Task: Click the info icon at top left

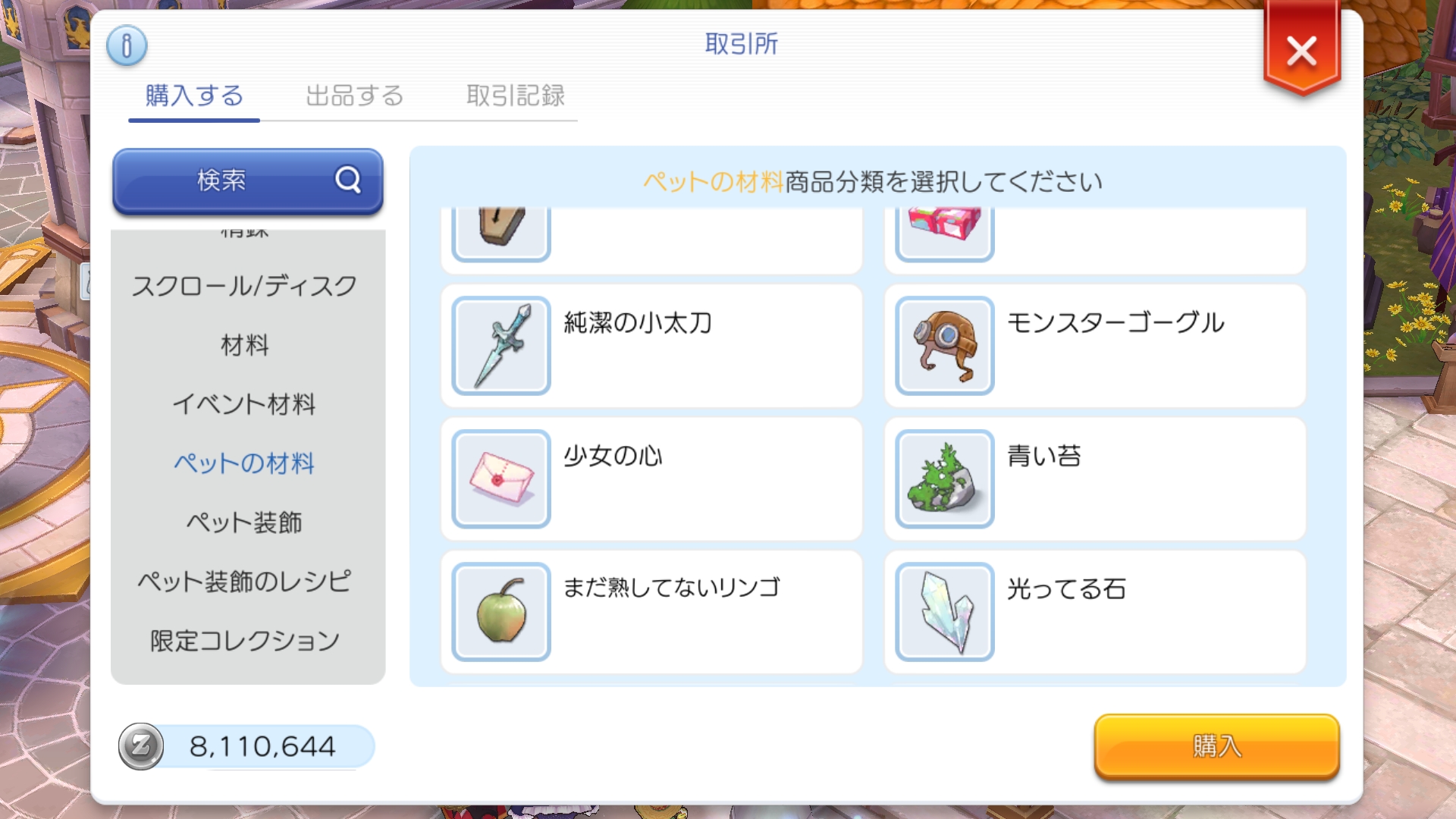Action: pyautogui.click(x=127, y=45)
